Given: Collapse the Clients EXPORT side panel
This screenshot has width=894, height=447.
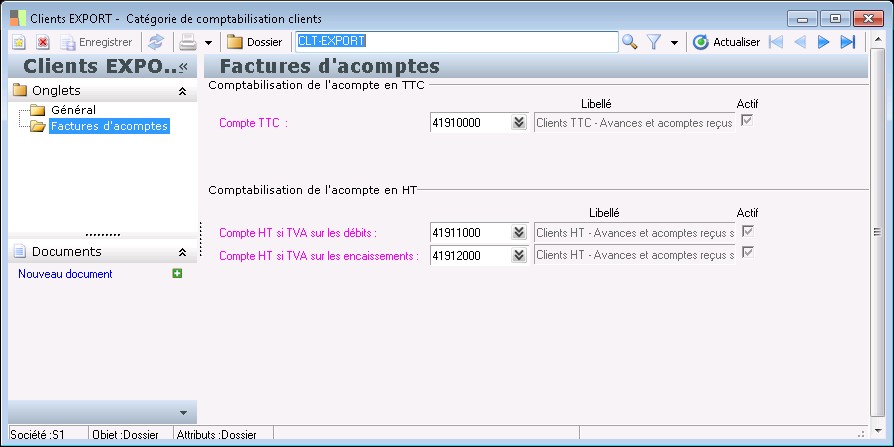Looking at the screenshot, I should (184, 67).
